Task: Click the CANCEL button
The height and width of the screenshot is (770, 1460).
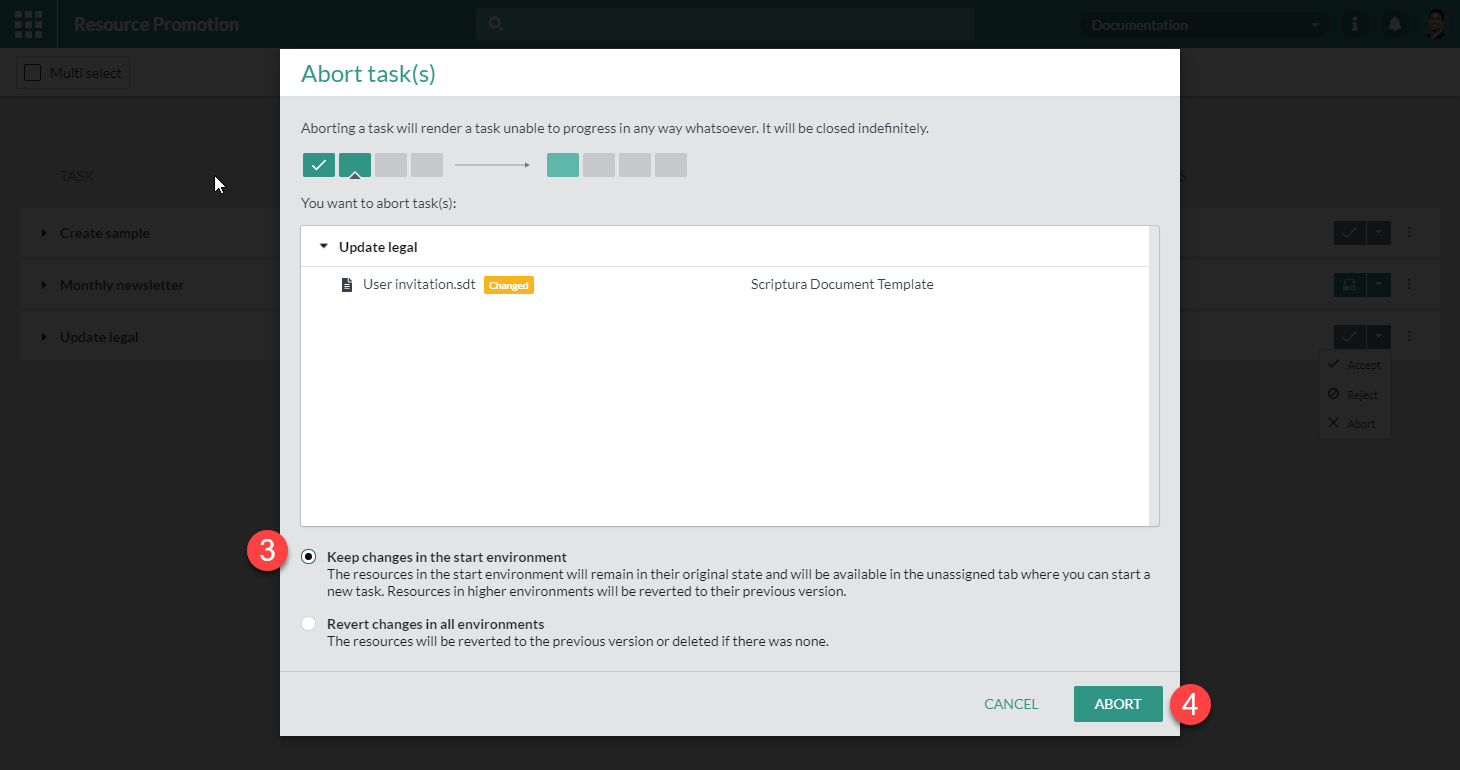Action: [1011, 704]
